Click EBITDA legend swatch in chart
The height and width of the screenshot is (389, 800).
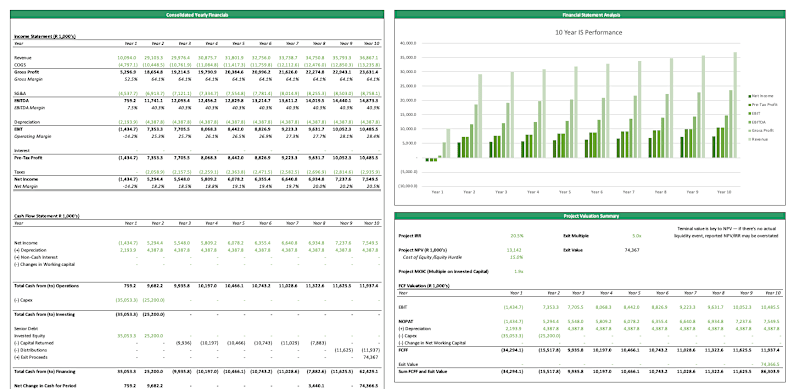point(749,121)
